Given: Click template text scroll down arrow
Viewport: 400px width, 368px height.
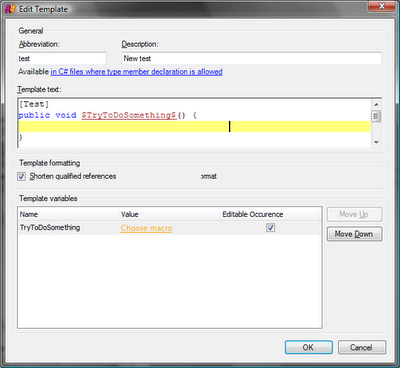Looking at the screenshot, I should tap(376, 142).
